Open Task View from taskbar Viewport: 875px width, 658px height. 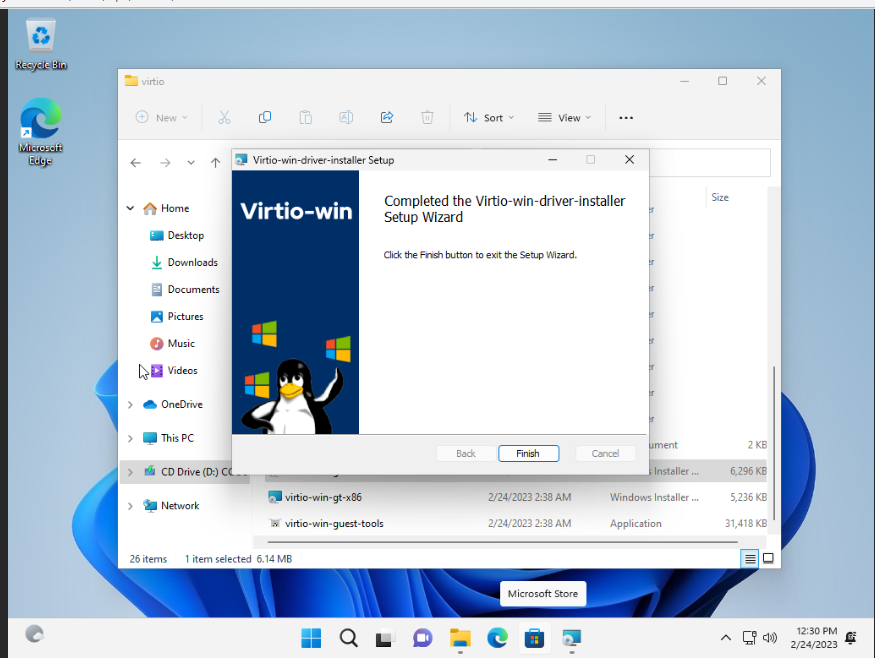(x=385, y=638)
